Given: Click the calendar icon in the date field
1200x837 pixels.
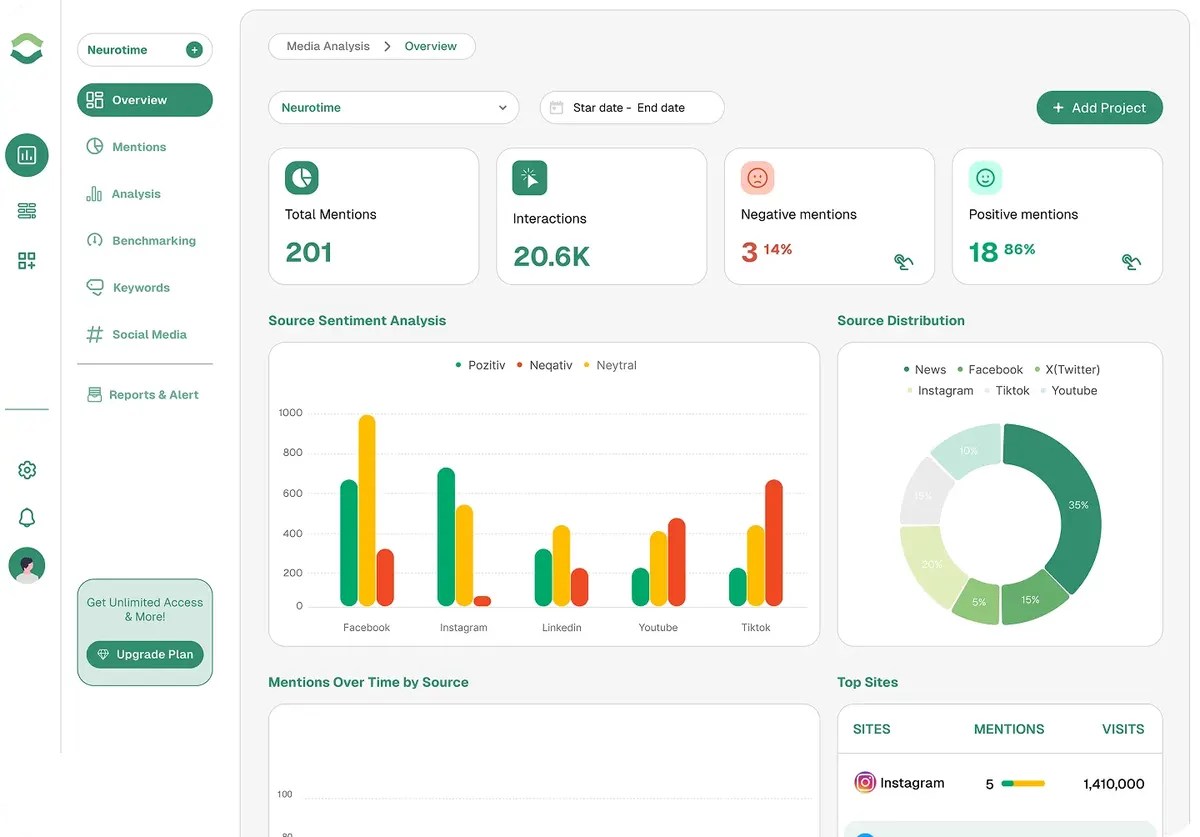Looking at the screenshot, I should [557, 108].
